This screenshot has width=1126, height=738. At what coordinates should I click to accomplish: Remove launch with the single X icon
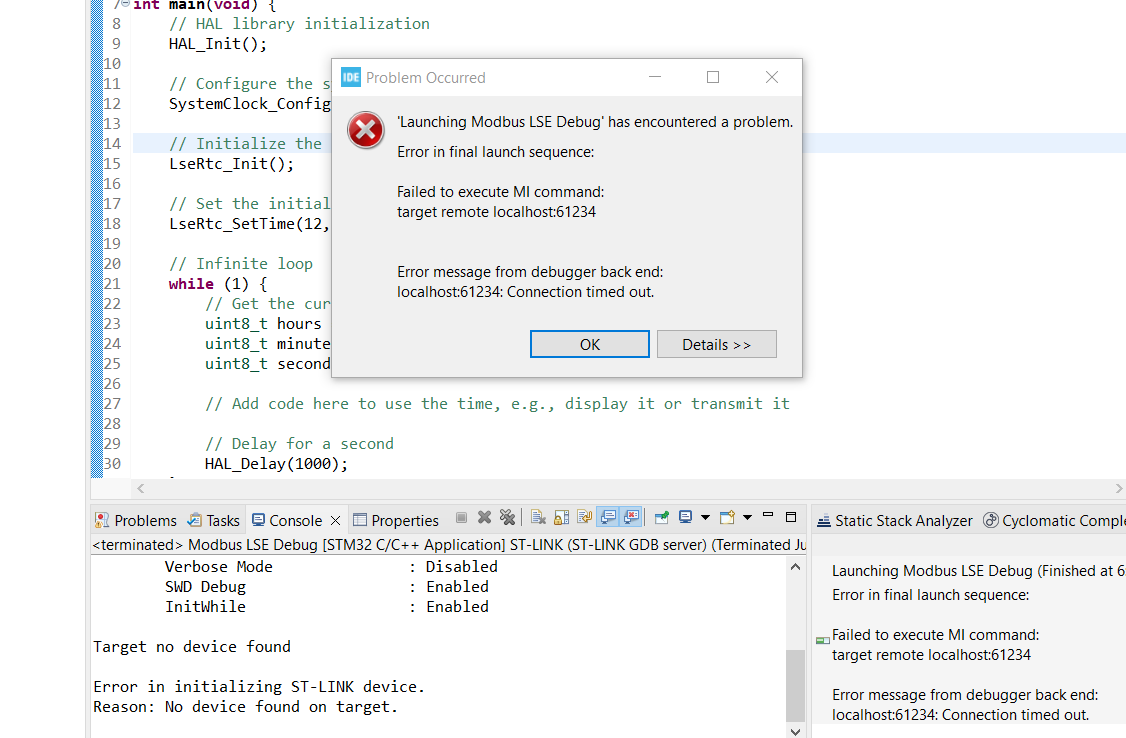tap(485, 518)
